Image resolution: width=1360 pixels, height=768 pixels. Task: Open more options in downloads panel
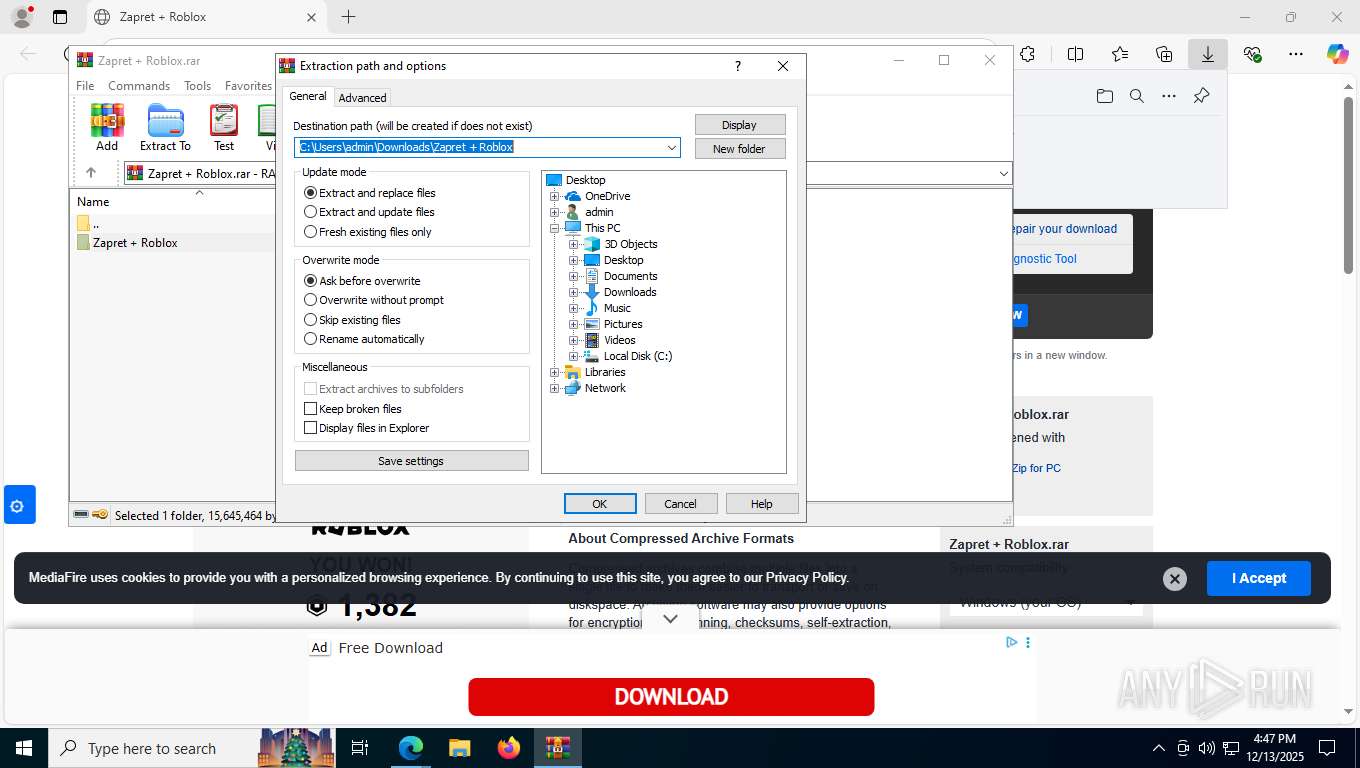pyautogui.click(x=1168, y=96)
